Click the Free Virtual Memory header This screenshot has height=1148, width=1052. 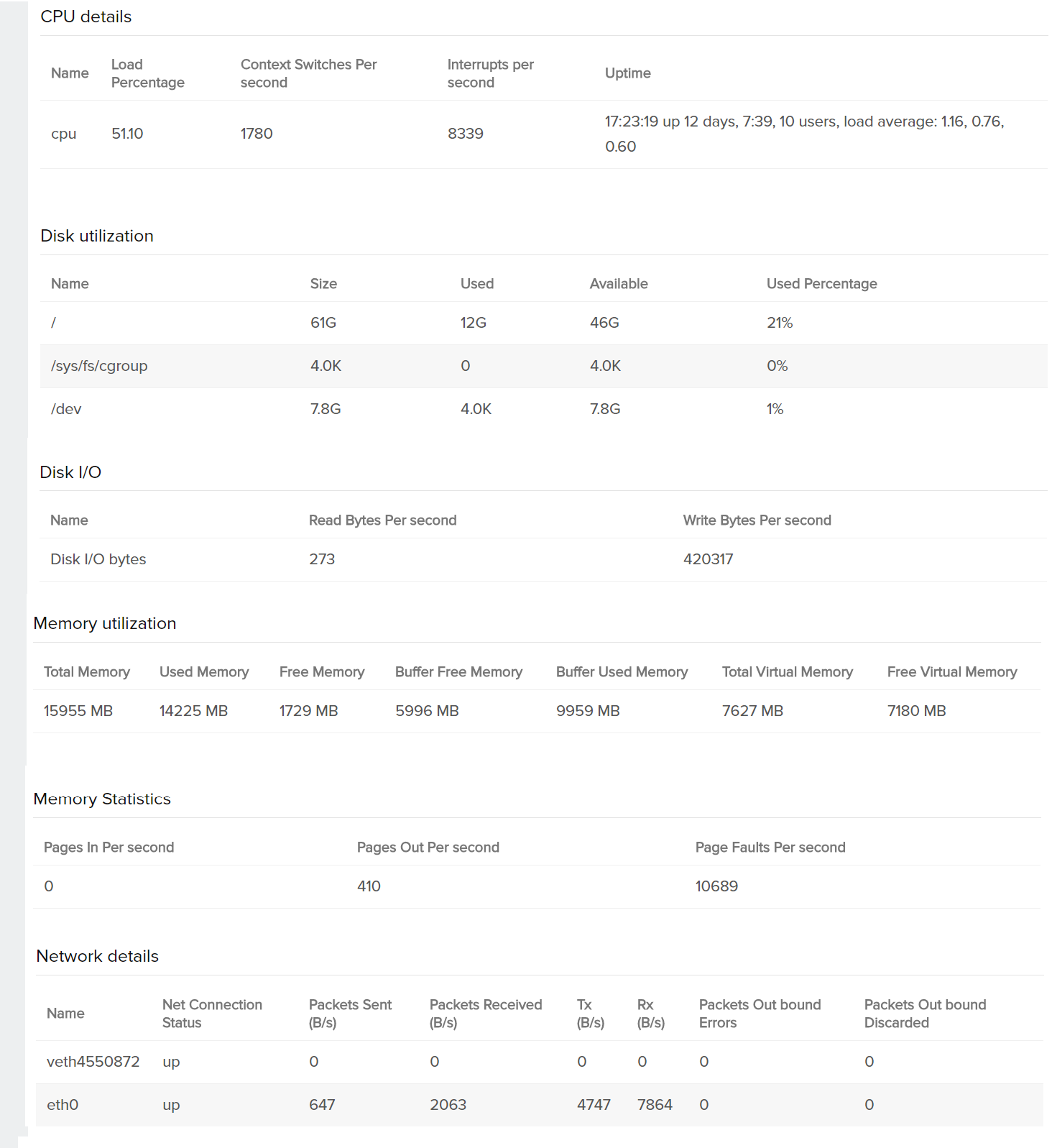pos(951,672)
